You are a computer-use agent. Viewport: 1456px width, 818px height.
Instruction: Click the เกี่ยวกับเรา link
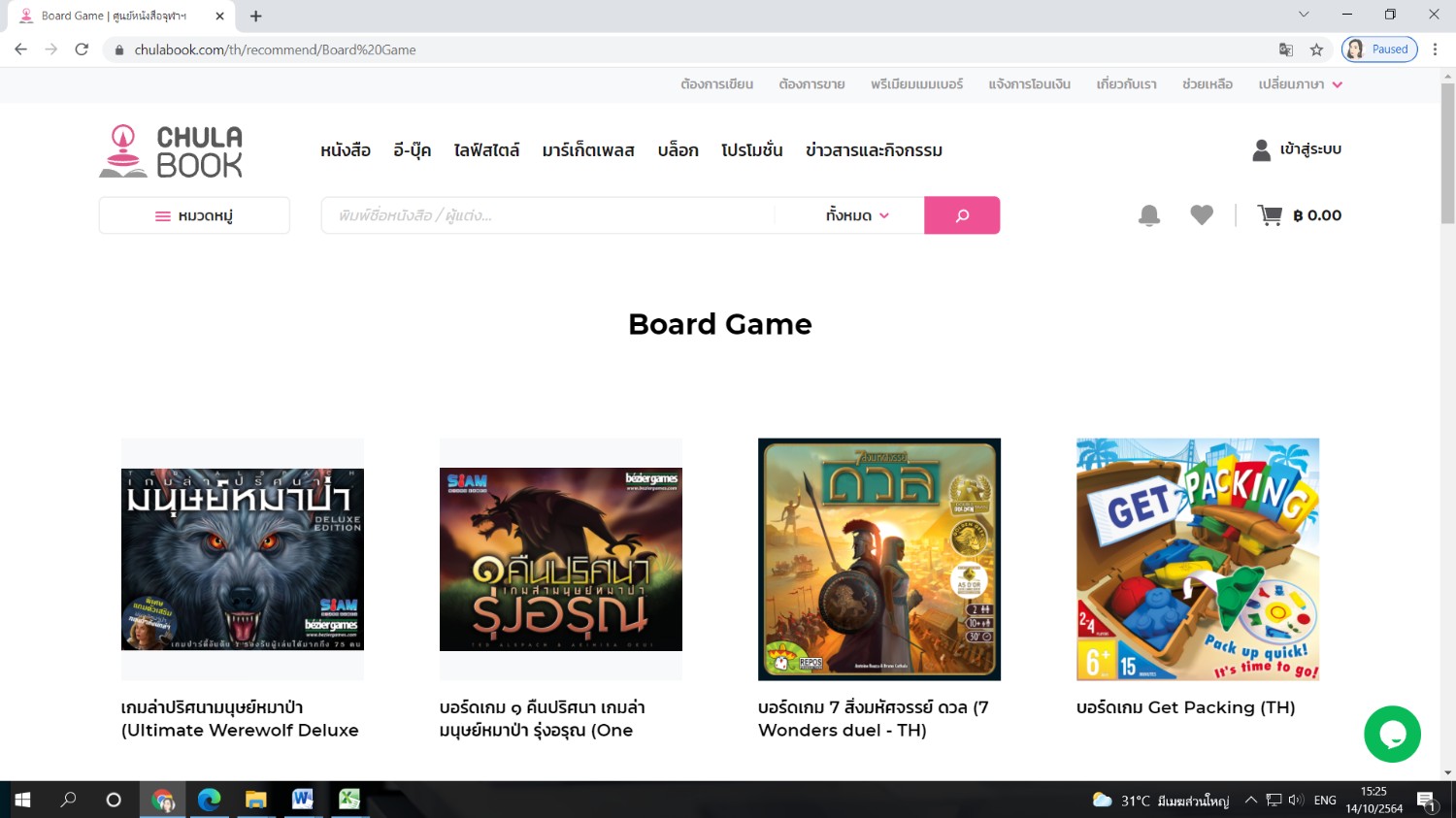(x=1126, y=84)
